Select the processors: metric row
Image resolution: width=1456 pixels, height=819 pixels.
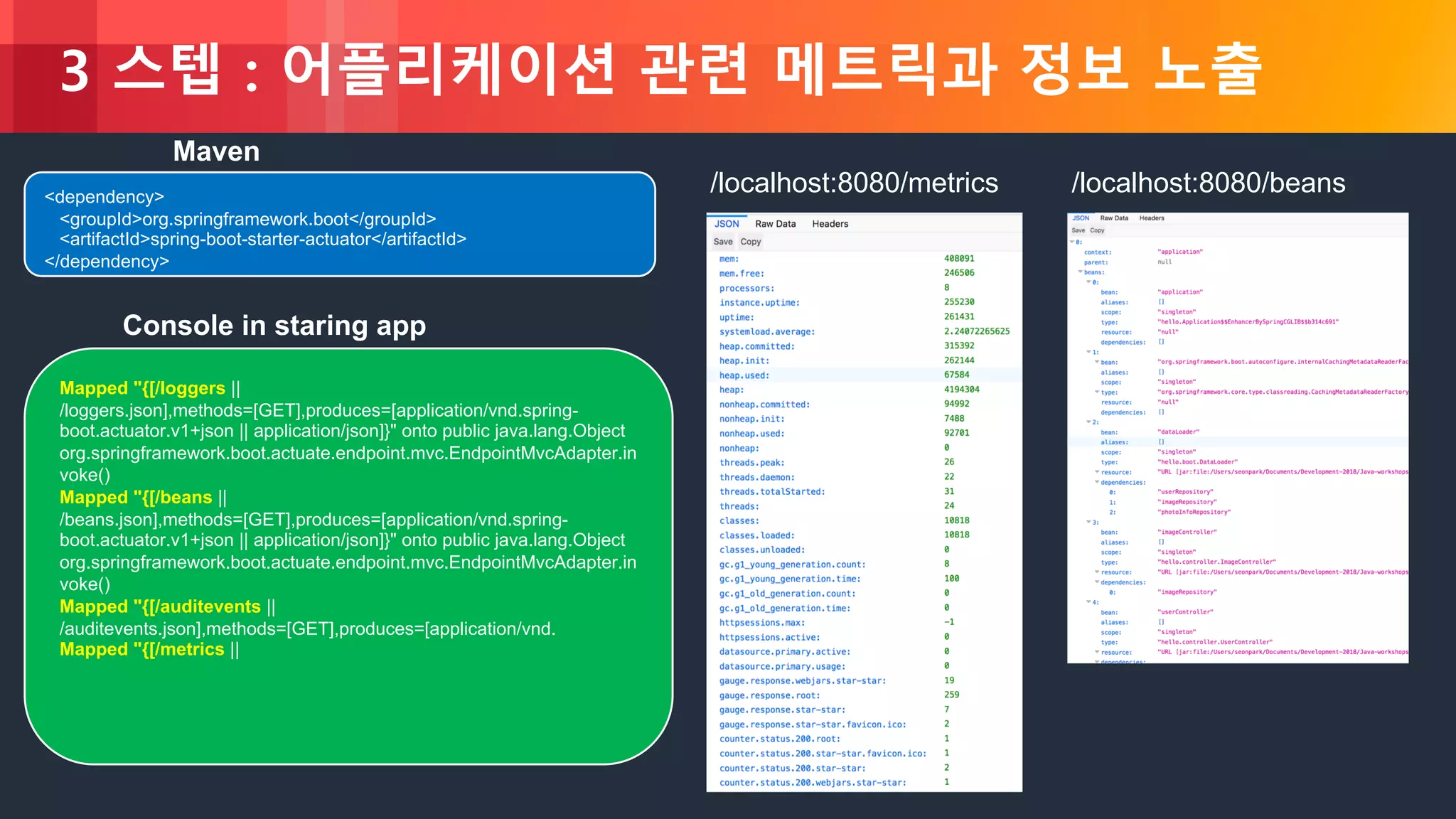pyautogui.click(x=864, y=288)
